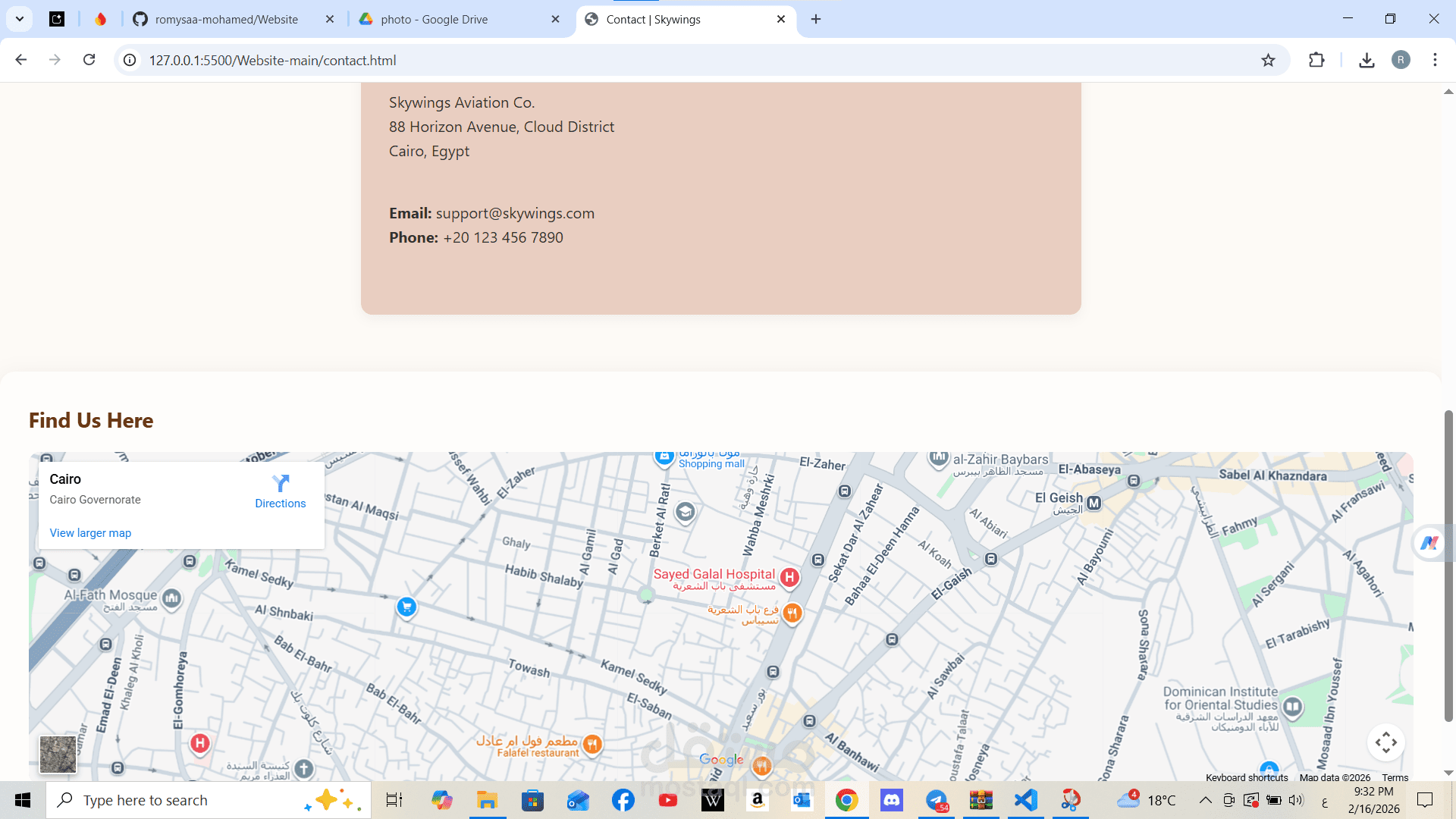Open View larger map link
The height and width of the screenshot is (819, 1456).
pos(90,533)
